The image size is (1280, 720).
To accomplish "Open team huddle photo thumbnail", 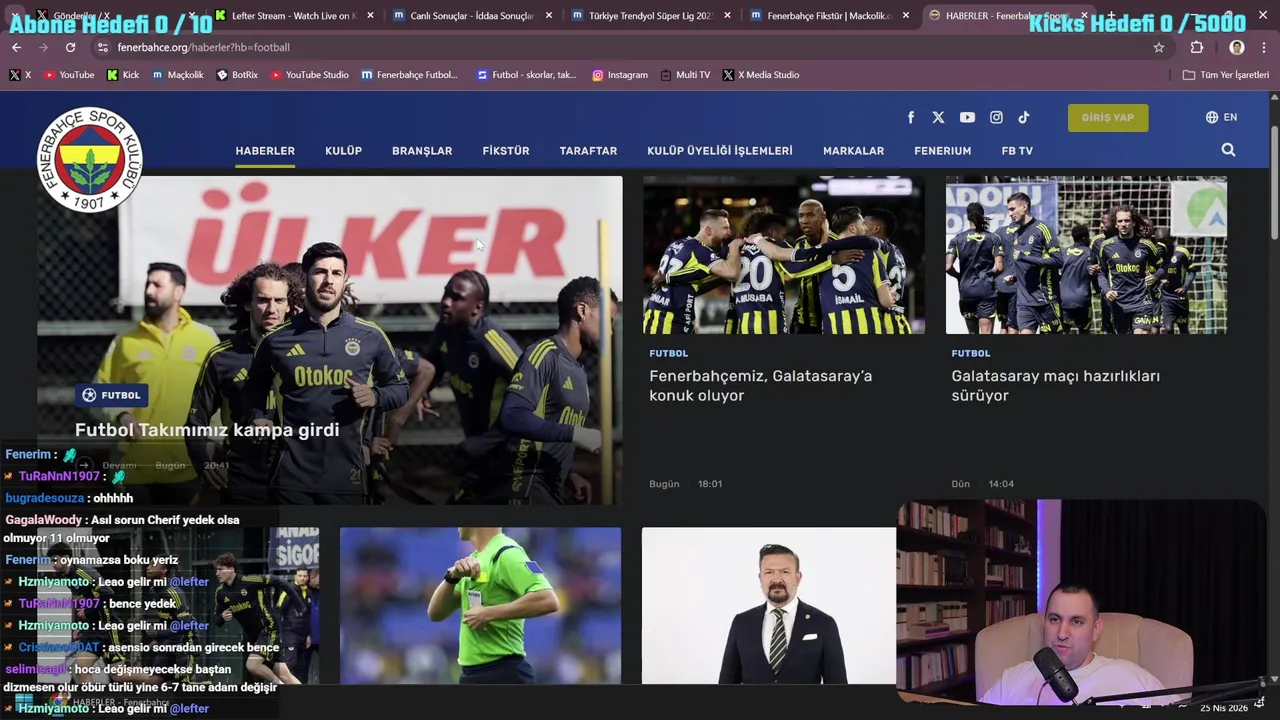I will tap(784, 255).
